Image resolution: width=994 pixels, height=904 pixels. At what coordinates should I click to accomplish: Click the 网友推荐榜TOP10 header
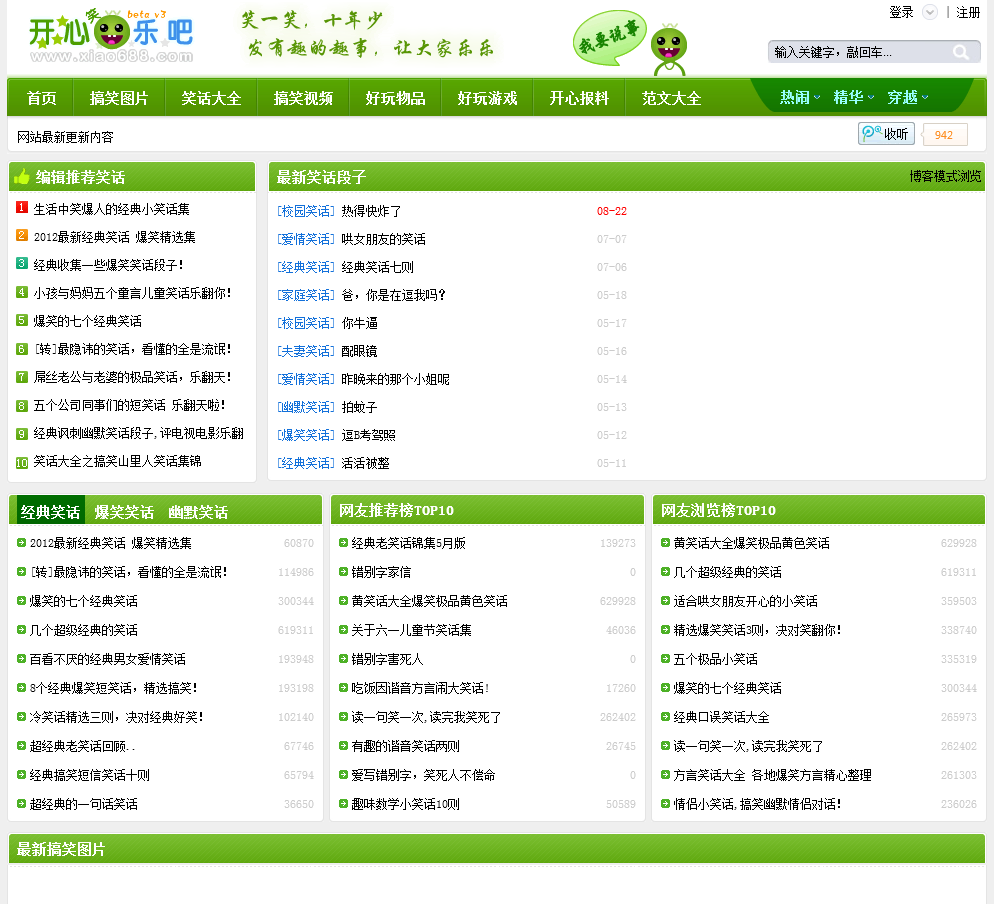tap(396, 510)
